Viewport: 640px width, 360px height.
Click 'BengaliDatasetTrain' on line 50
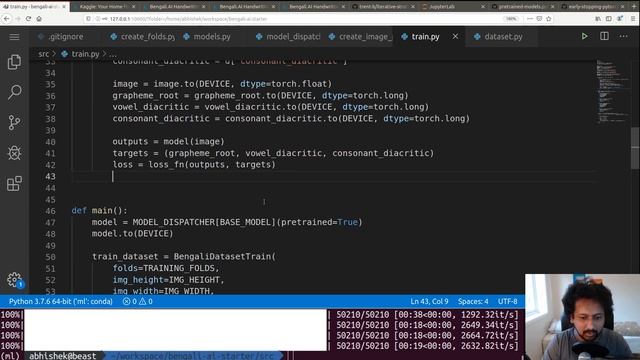(x=222, y=257)
